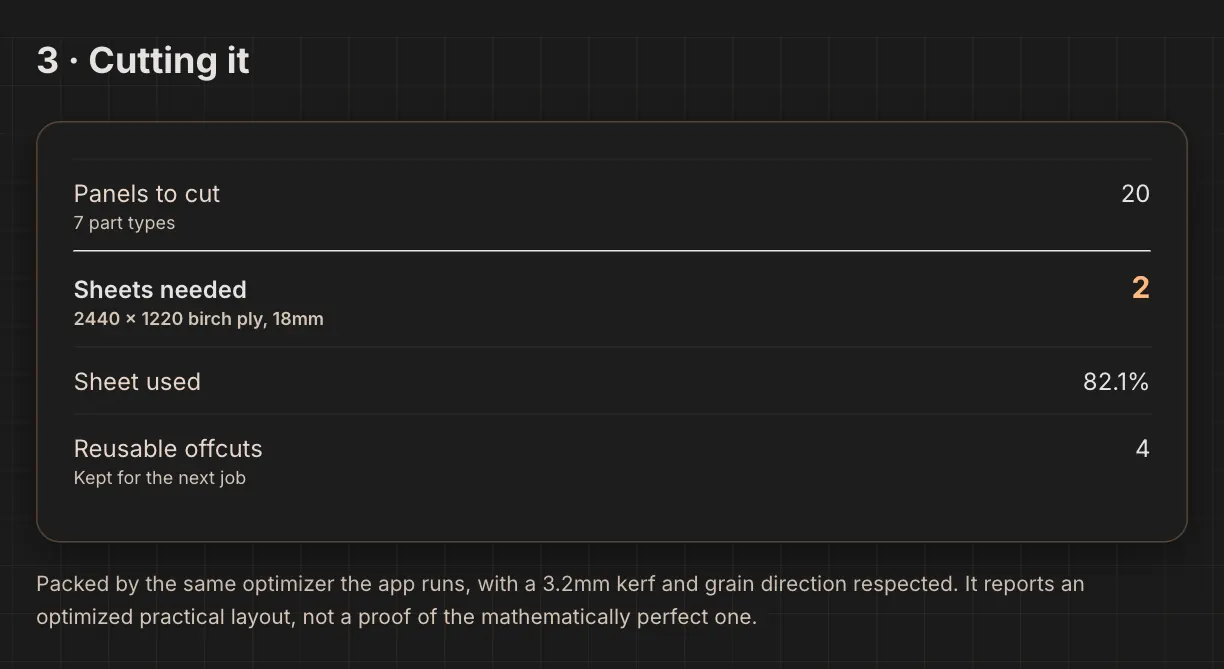Click the reusable offcuts count 4

click(x=1142, y=449)
